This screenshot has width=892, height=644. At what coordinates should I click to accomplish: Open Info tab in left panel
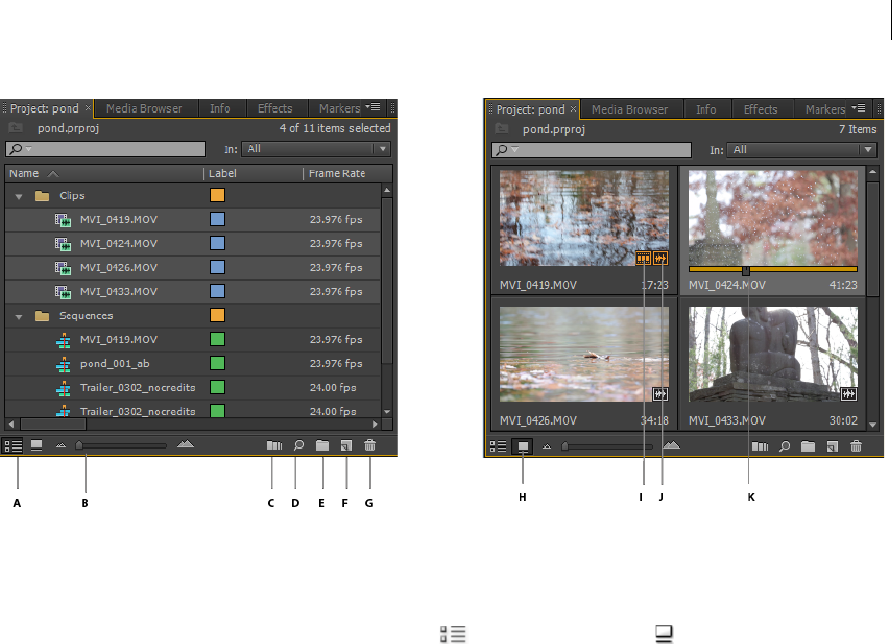click(220, 108)
